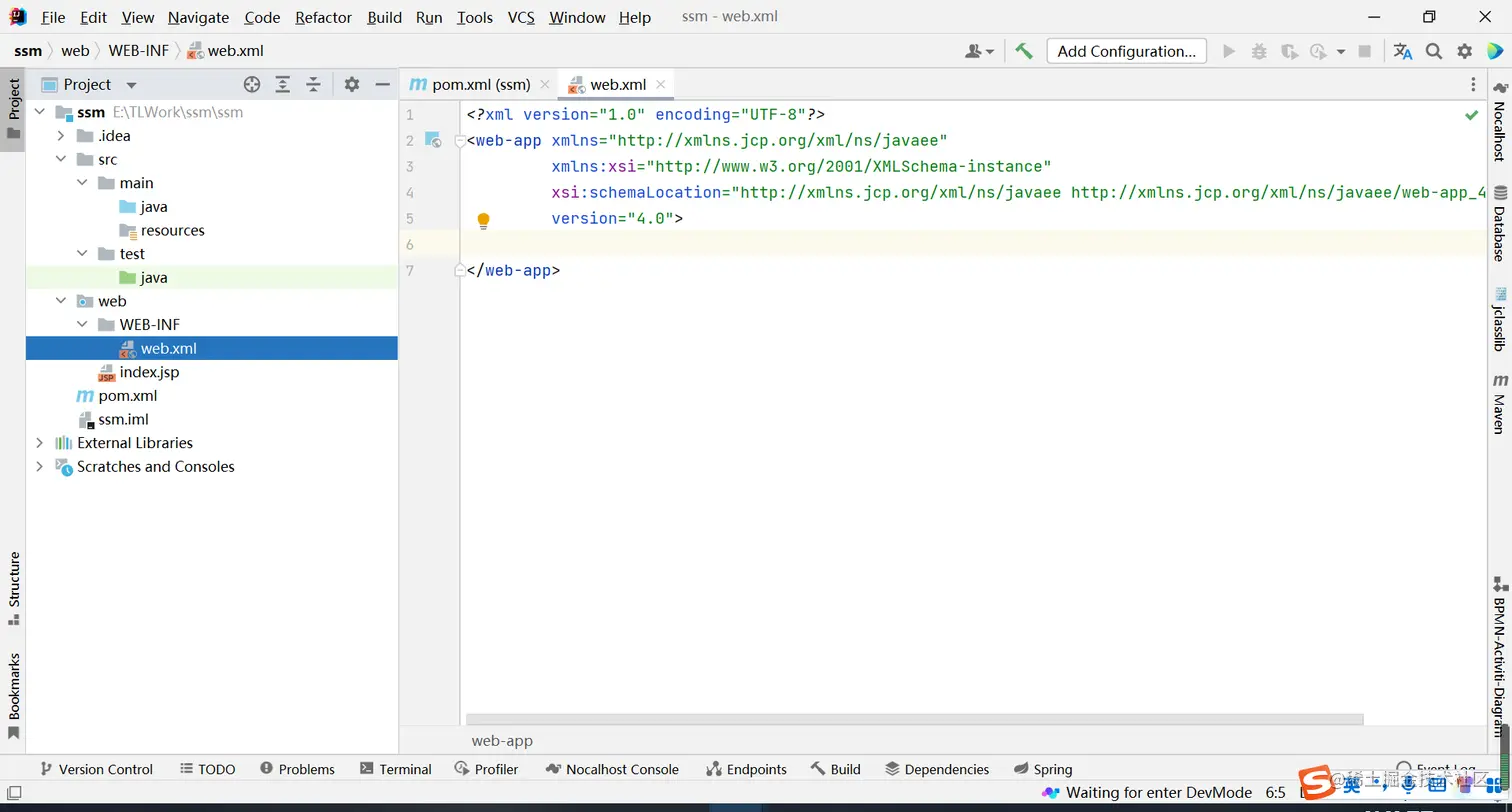Fold the web-app tag at line 2
This screenshot has width=1512, height=812.
coord(459,141)
